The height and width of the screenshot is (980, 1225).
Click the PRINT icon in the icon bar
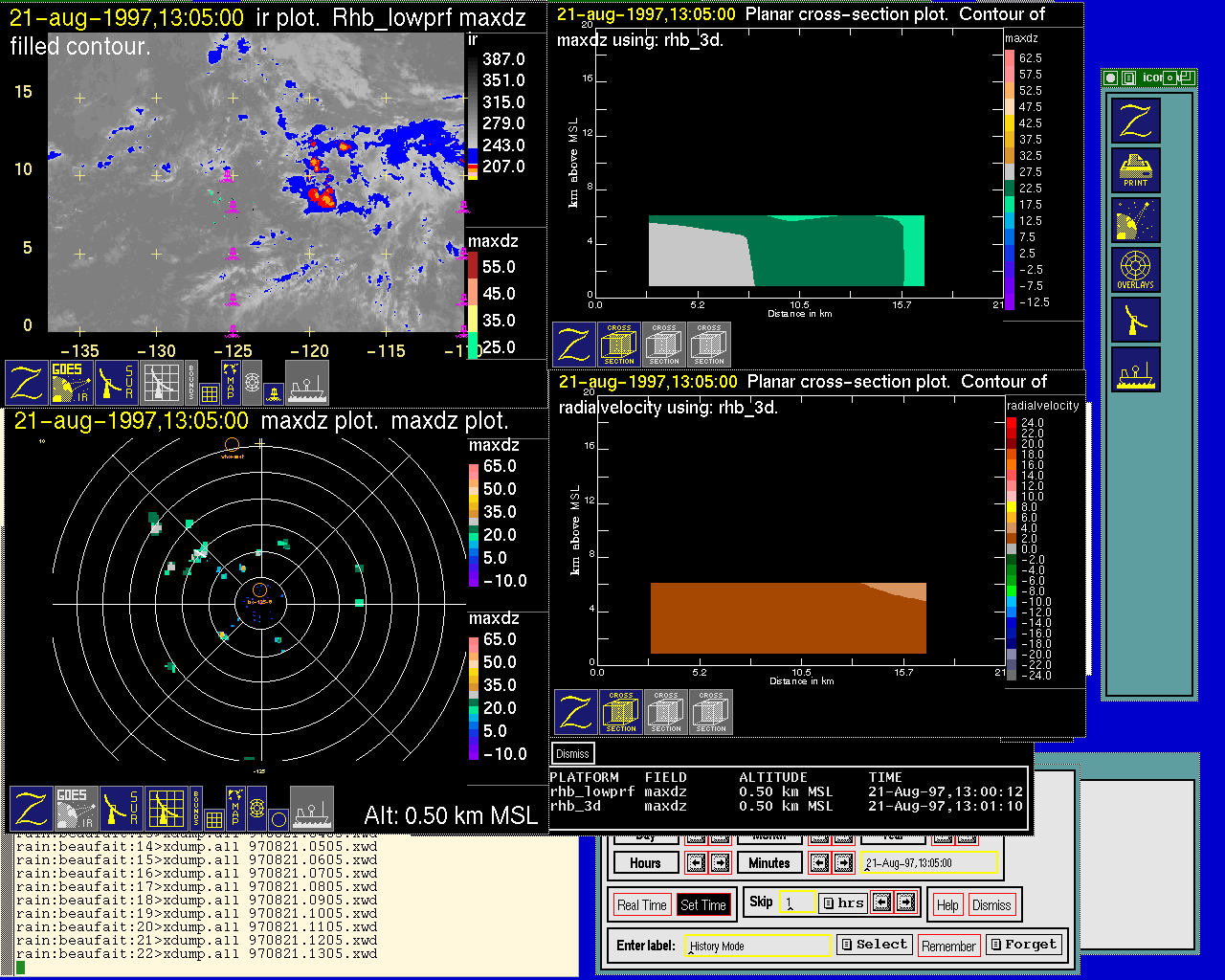point(1135,170)
